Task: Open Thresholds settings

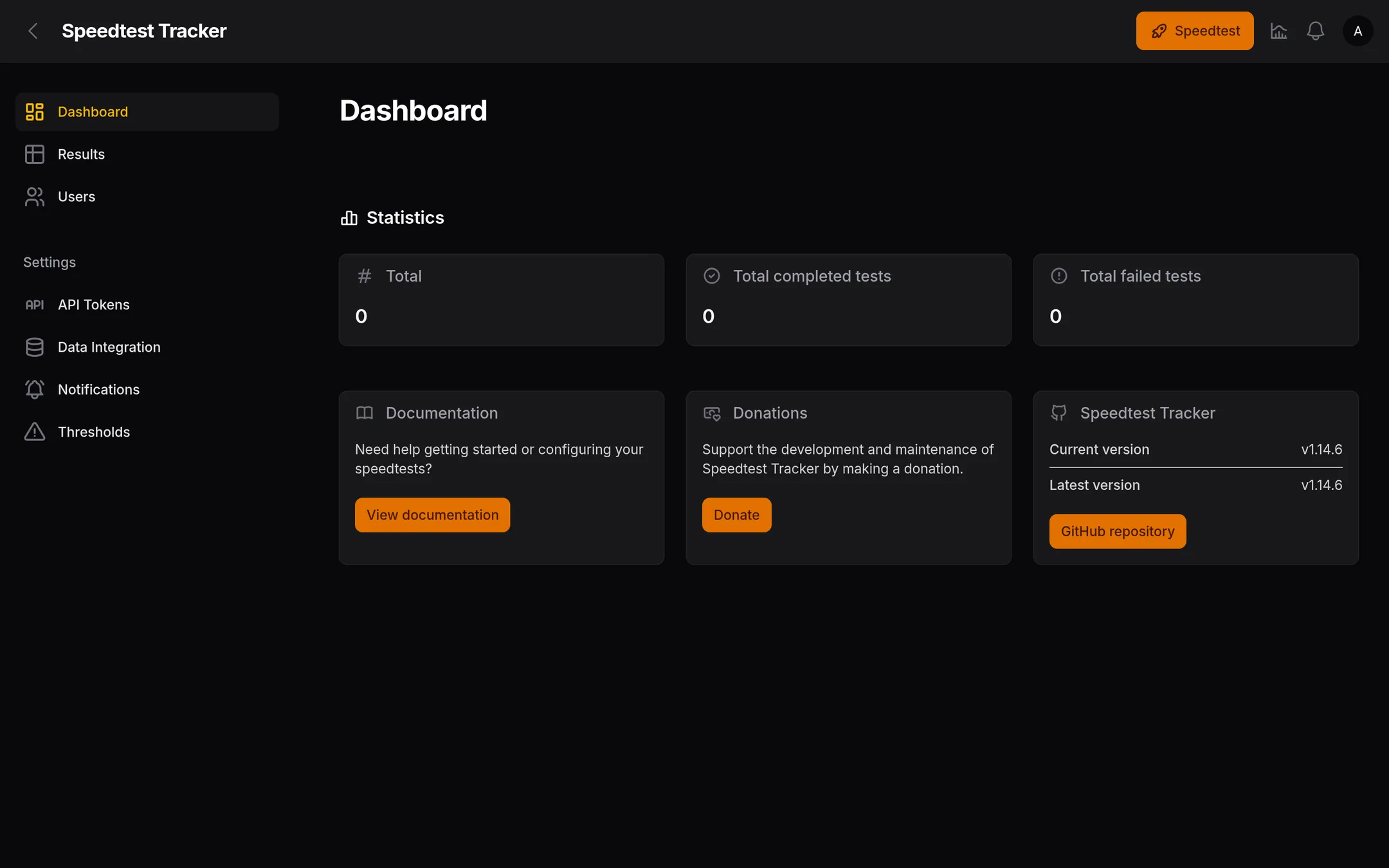Action: coord(147,432)
